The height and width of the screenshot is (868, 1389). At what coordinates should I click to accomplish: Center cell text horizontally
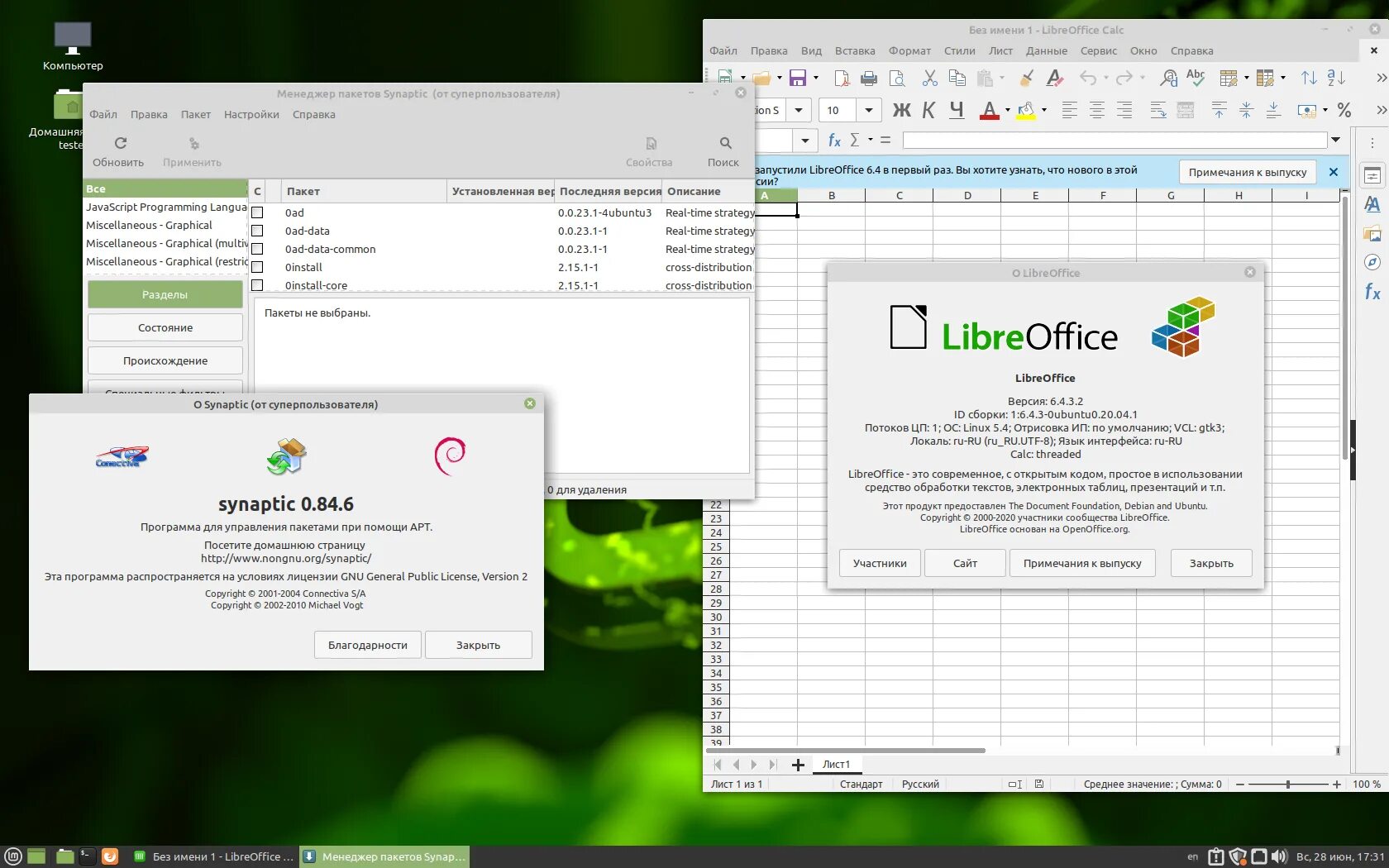coord(1097,110)
